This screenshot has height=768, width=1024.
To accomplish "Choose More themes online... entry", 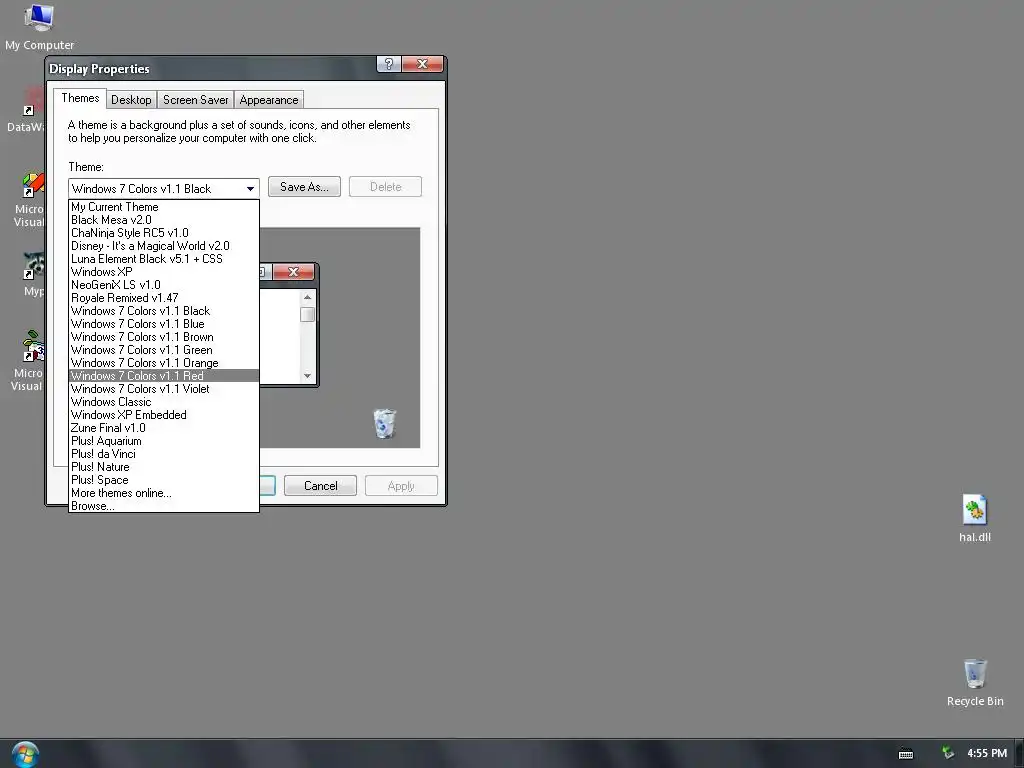I will (164, 493).
